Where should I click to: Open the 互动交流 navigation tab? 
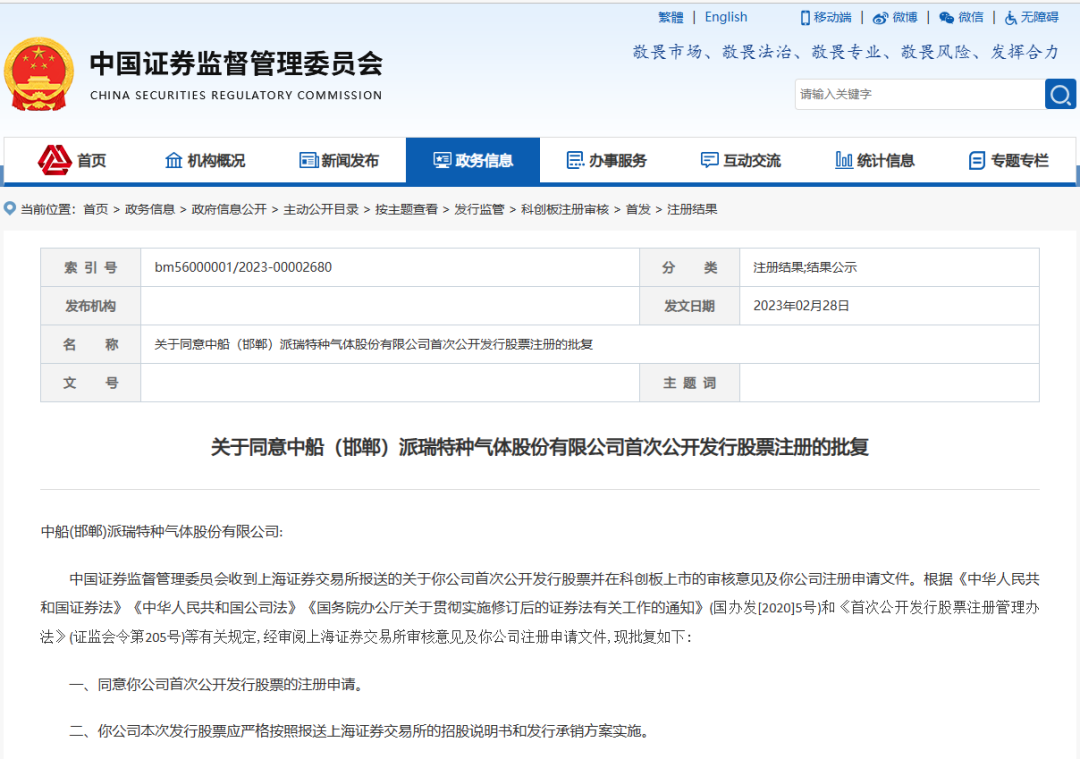(x=740, y=160)
